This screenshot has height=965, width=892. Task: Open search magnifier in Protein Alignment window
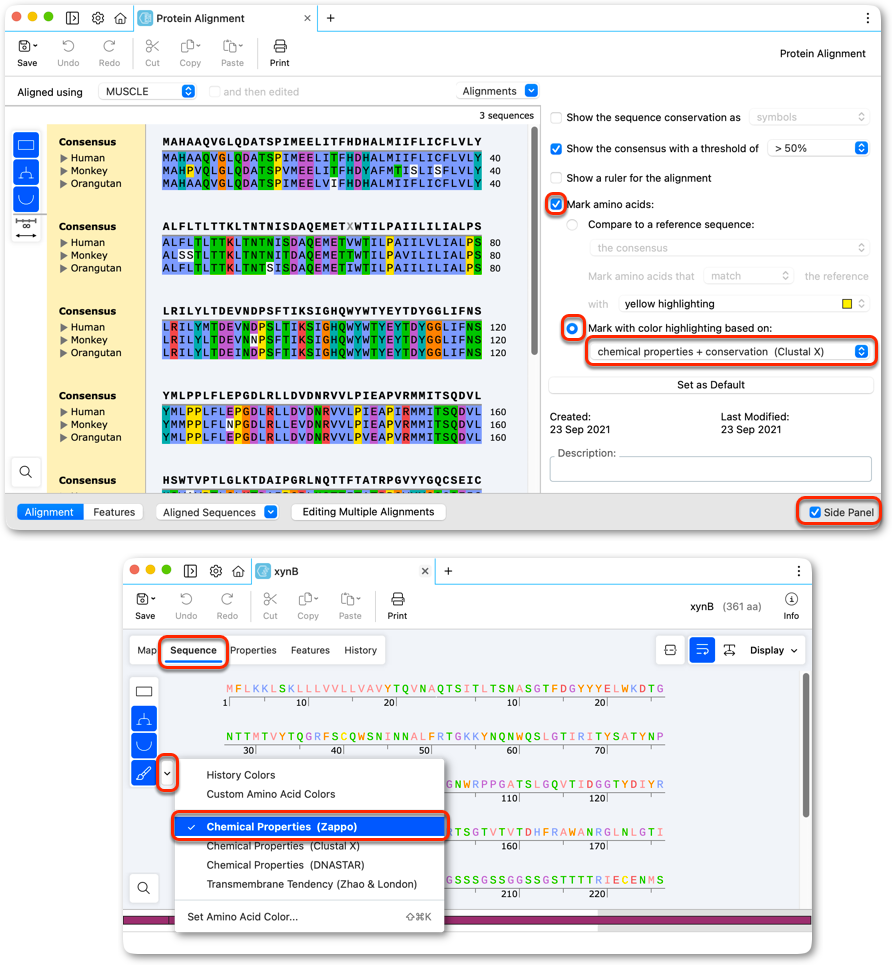pyautogui.click(x=26, y=472)
